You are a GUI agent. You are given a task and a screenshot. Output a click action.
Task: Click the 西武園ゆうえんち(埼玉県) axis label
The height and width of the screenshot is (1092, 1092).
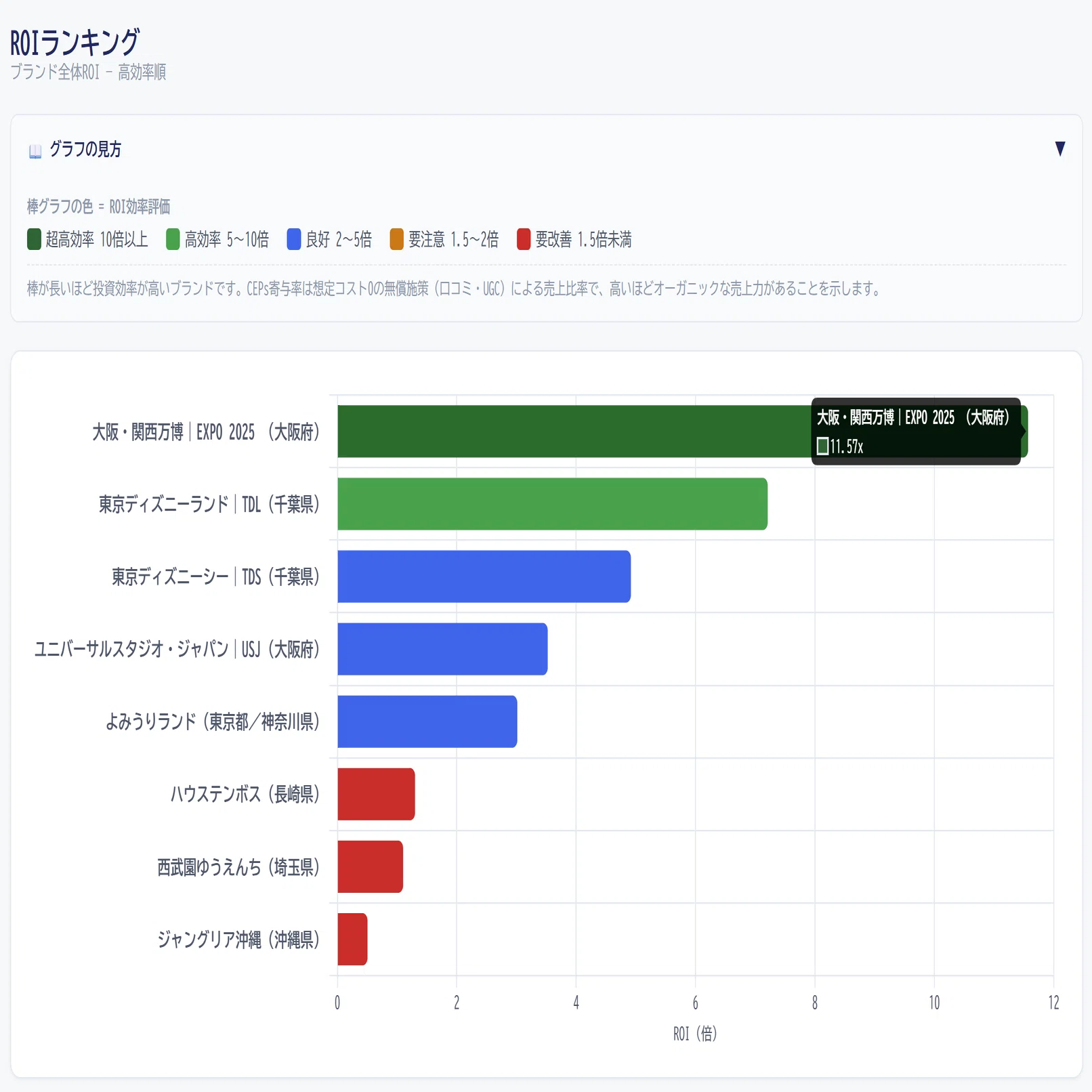coord(238,867)
